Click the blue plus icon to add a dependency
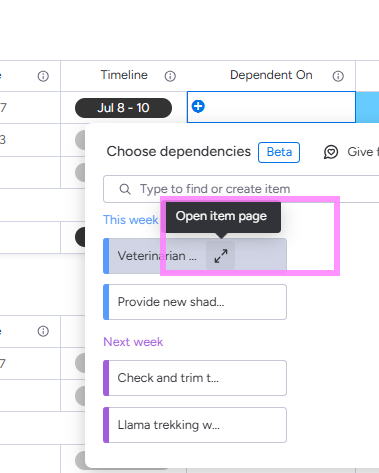This screenshot has width=379, height=473. (198, 107)
